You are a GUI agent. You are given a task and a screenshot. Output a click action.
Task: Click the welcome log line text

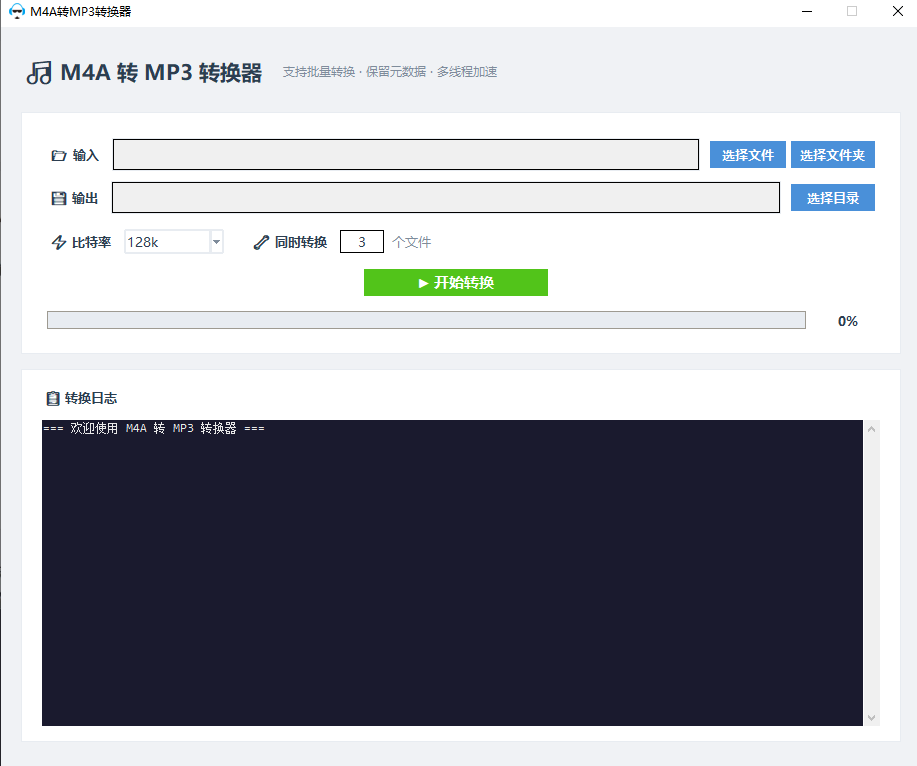point(154,429)
